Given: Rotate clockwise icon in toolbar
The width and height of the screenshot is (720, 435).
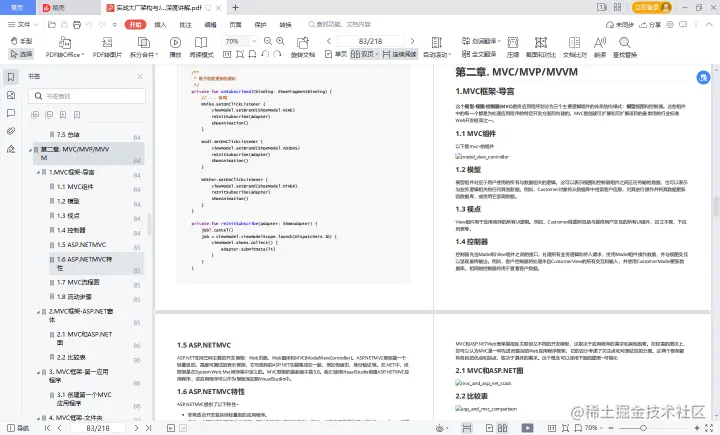Looking at the screenshot, I should [277, 54].
